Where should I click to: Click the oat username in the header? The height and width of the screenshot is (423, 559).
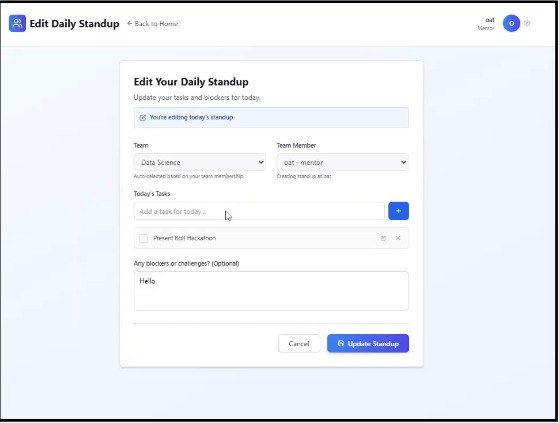click(490, 20)
